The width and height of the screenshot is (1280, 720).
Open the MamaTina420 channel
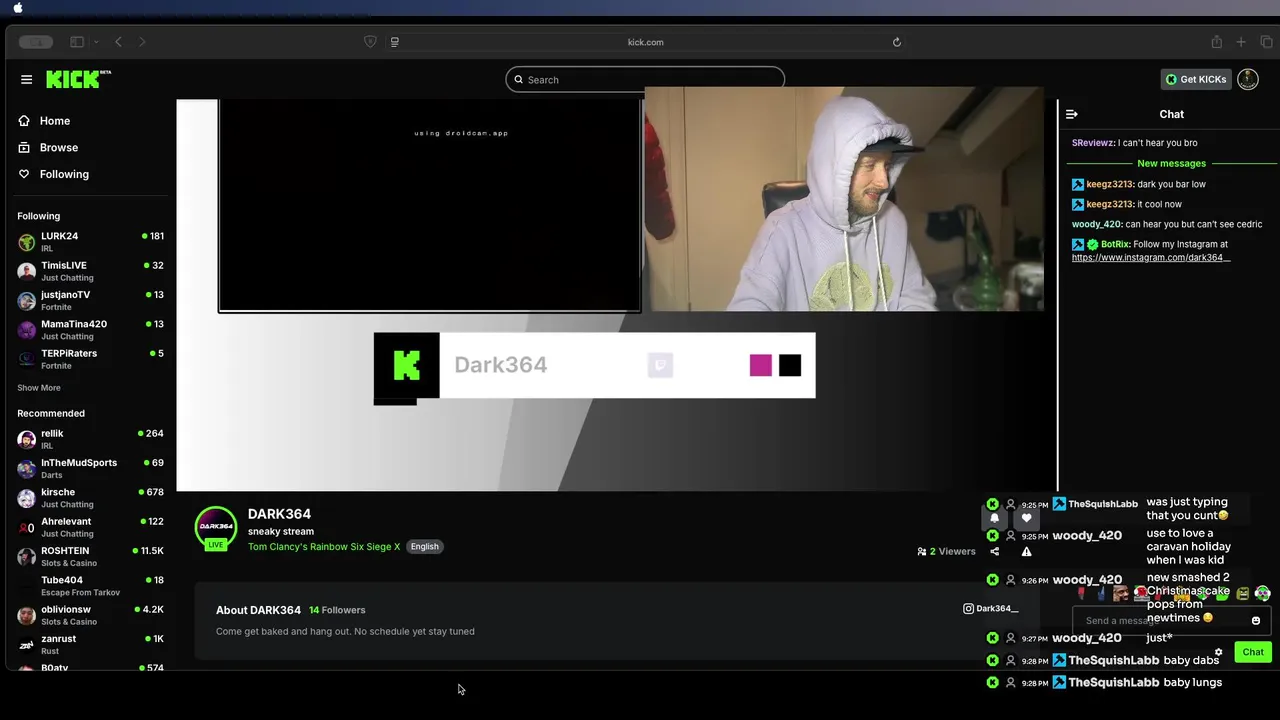[x=90, y=329]
